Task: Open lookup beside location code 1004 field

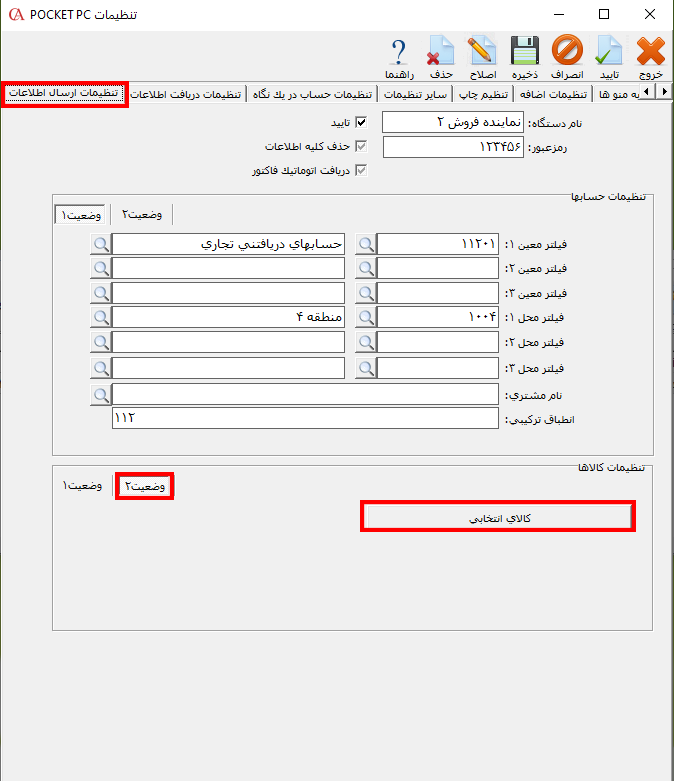Action: [367, 319]
